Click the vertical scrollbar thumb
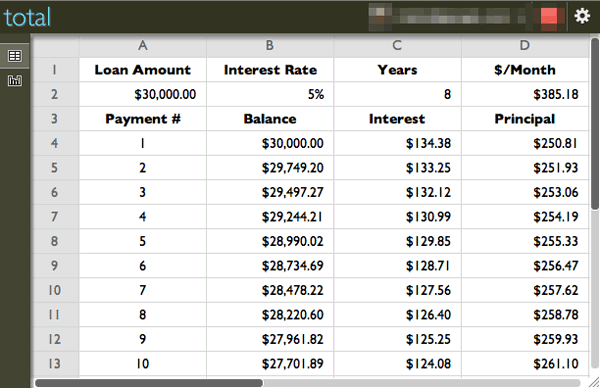This screenshot has height=388, width=600. pyautogui.click(x=595, y=124)
